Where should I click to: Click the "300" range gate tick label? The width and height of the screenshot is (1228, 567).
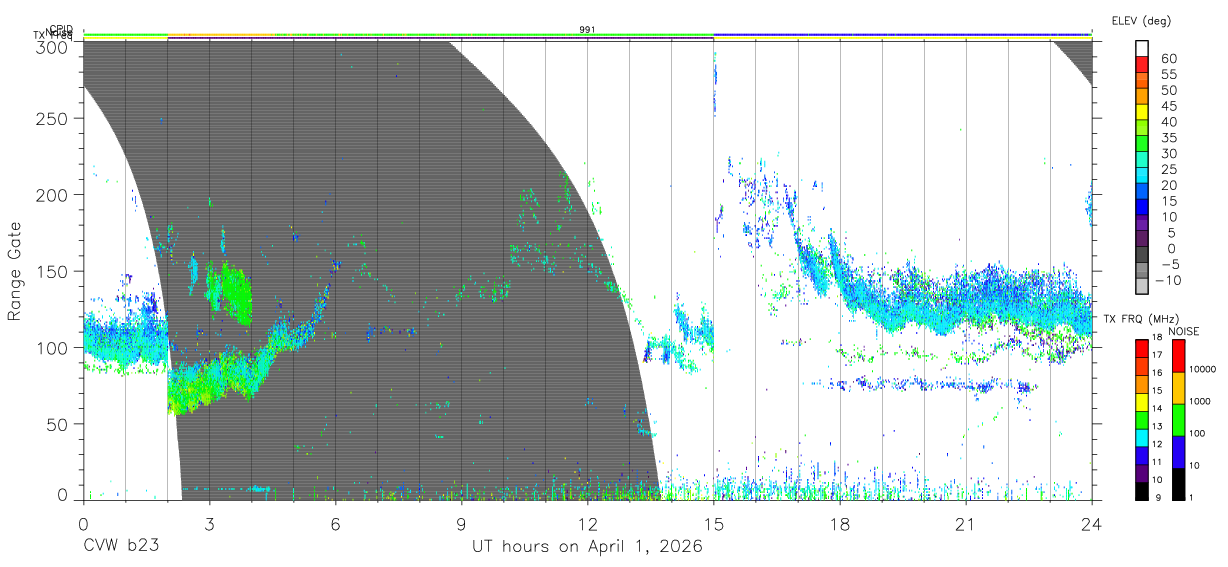click(52, 47)
